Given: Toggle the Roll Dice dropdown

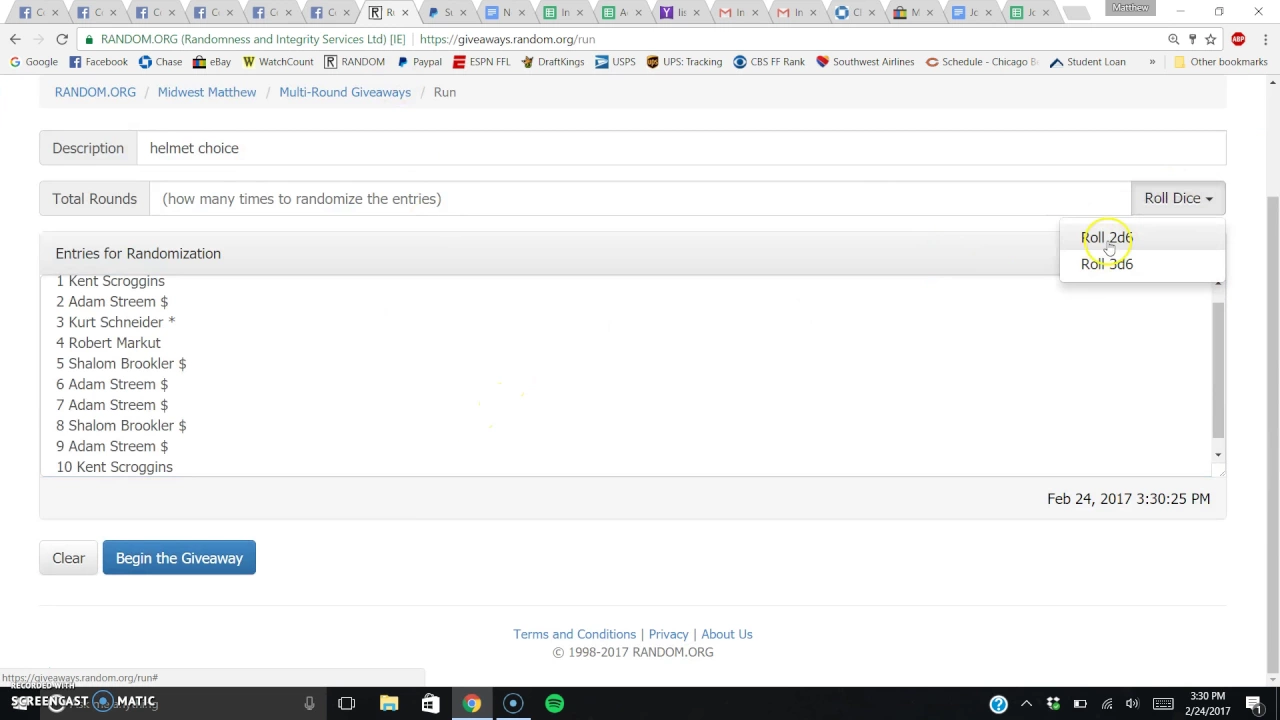Looking at the screenshot, I should click(1178, 198).
